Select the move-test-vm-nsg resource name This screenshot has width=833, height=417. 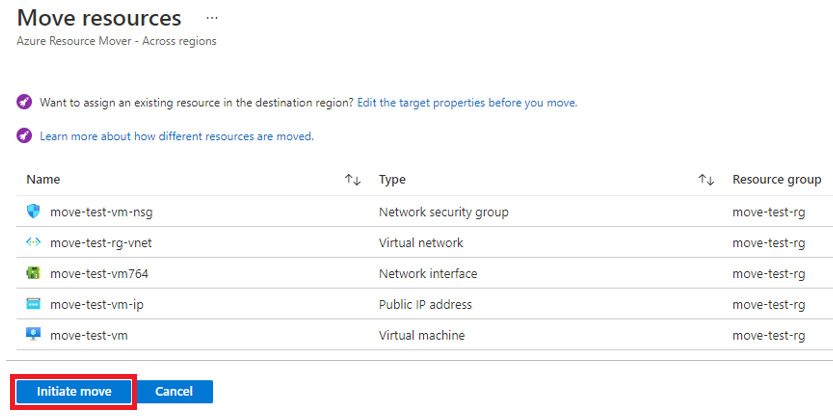[x=101, y=212]
